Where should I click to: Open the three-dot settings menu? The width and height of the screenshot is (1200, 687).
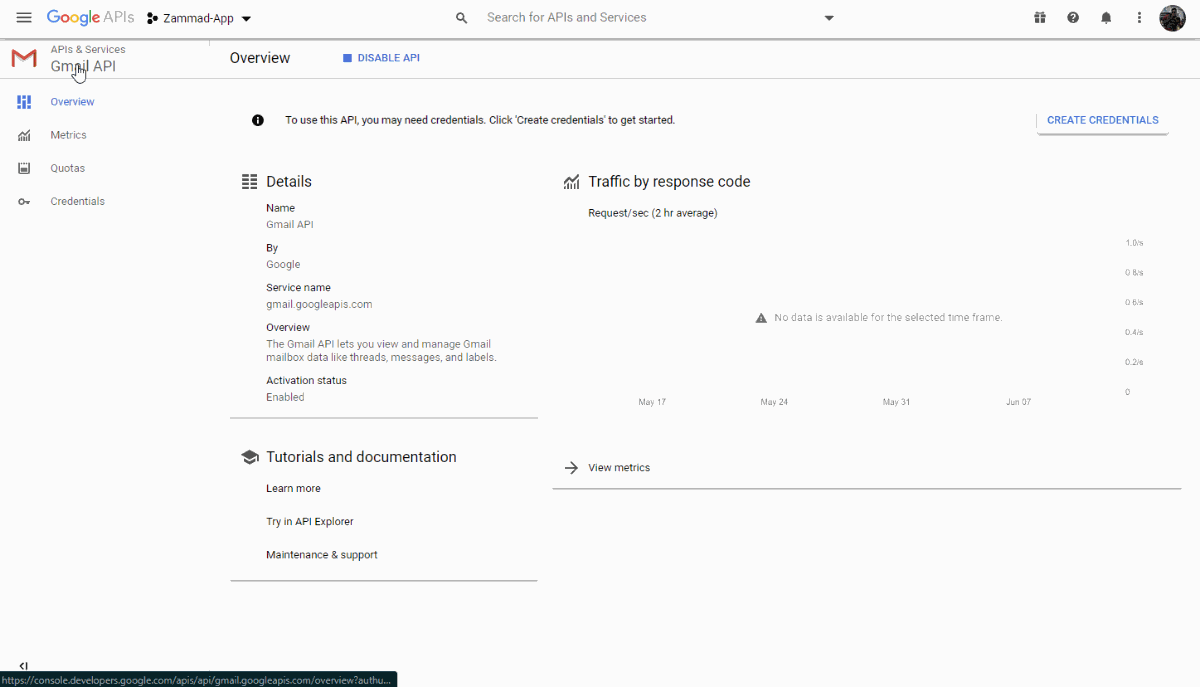pos(1139,18)
